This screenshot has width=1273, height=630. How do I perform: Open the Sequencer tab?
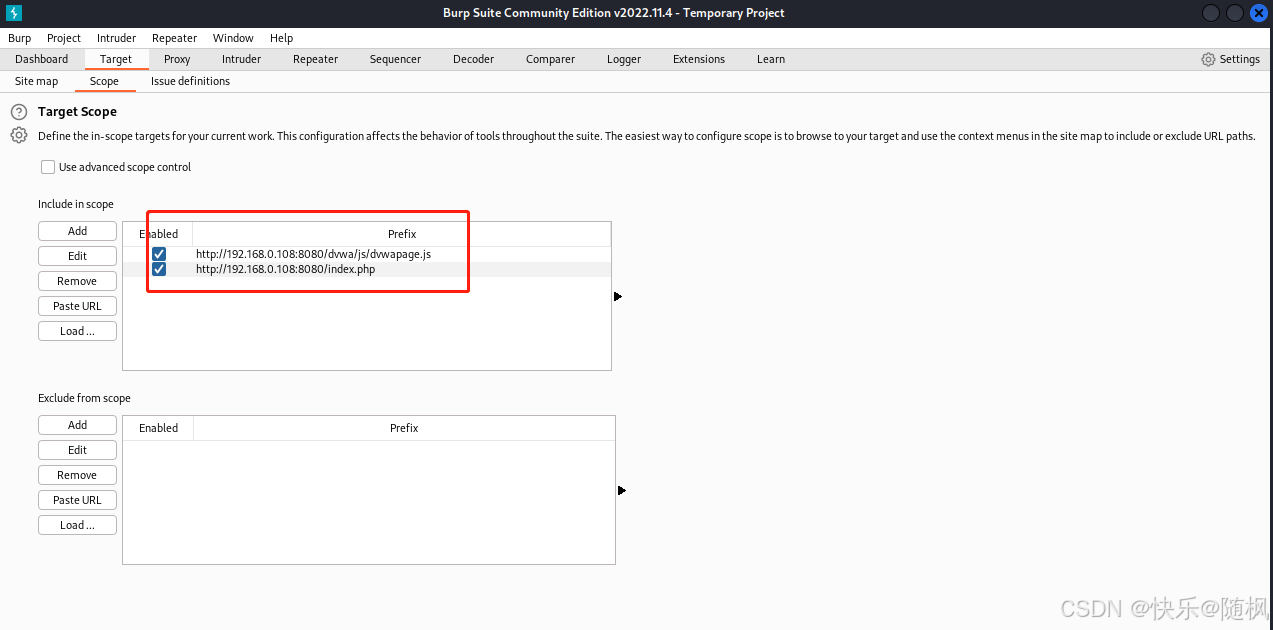(x=395, y=59)
